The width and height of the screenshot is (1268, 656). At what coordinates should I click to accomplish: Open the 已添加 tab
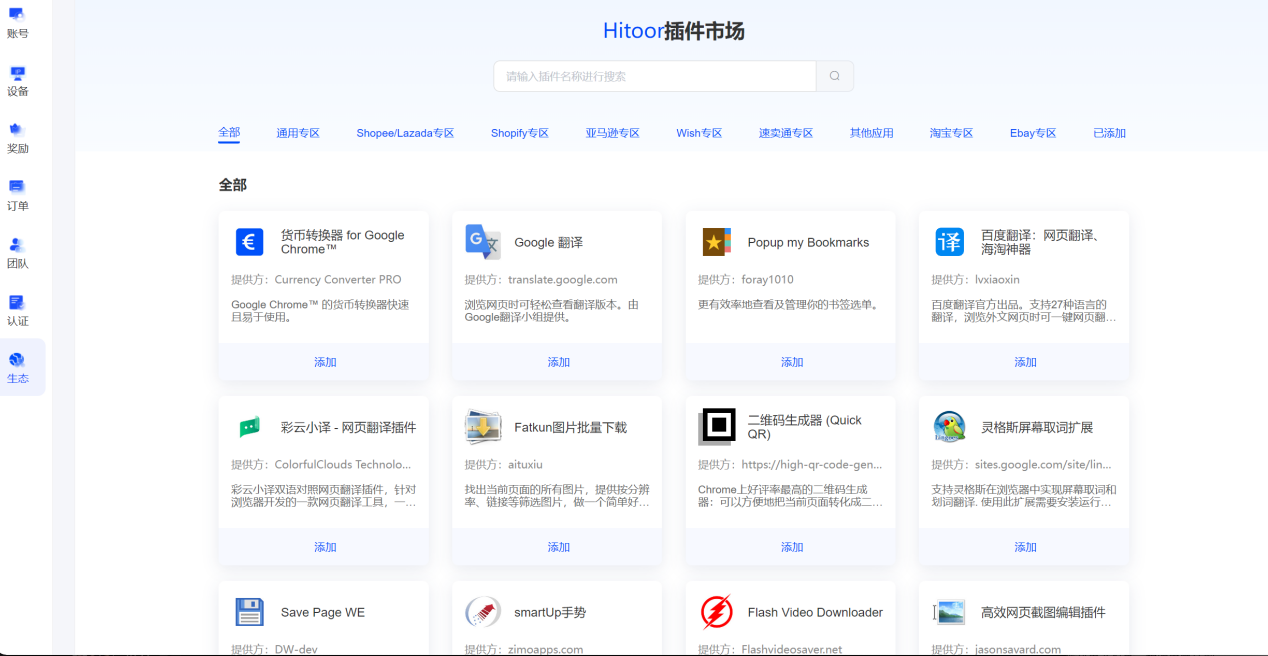(x=1109, y=133)
